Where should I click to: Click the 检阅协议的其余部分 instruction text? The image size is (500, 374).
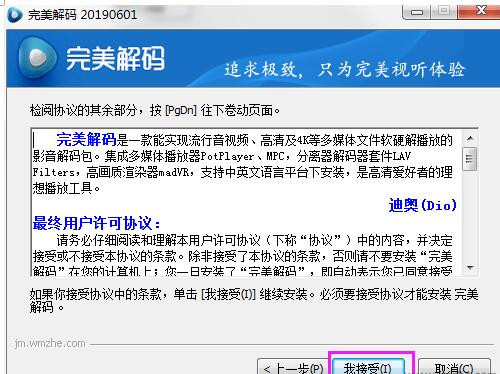155,110
